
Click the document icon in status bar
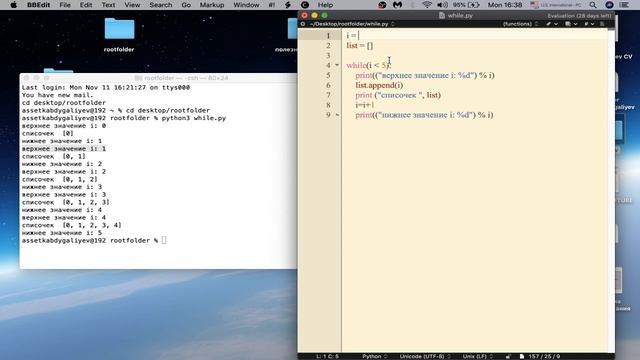[522, 356]
